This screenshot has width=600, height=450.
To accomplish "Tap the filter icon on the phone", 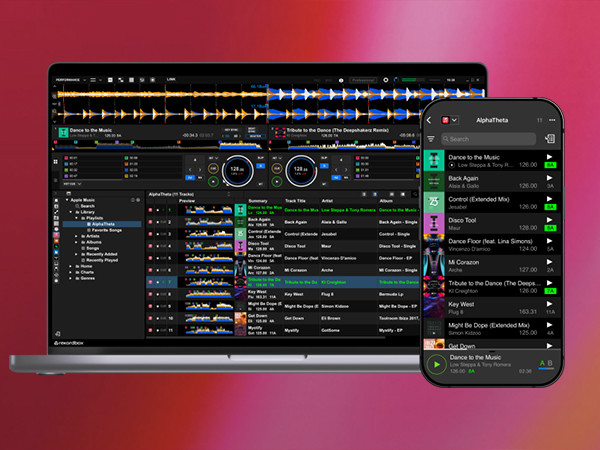I will pos(431,139).
